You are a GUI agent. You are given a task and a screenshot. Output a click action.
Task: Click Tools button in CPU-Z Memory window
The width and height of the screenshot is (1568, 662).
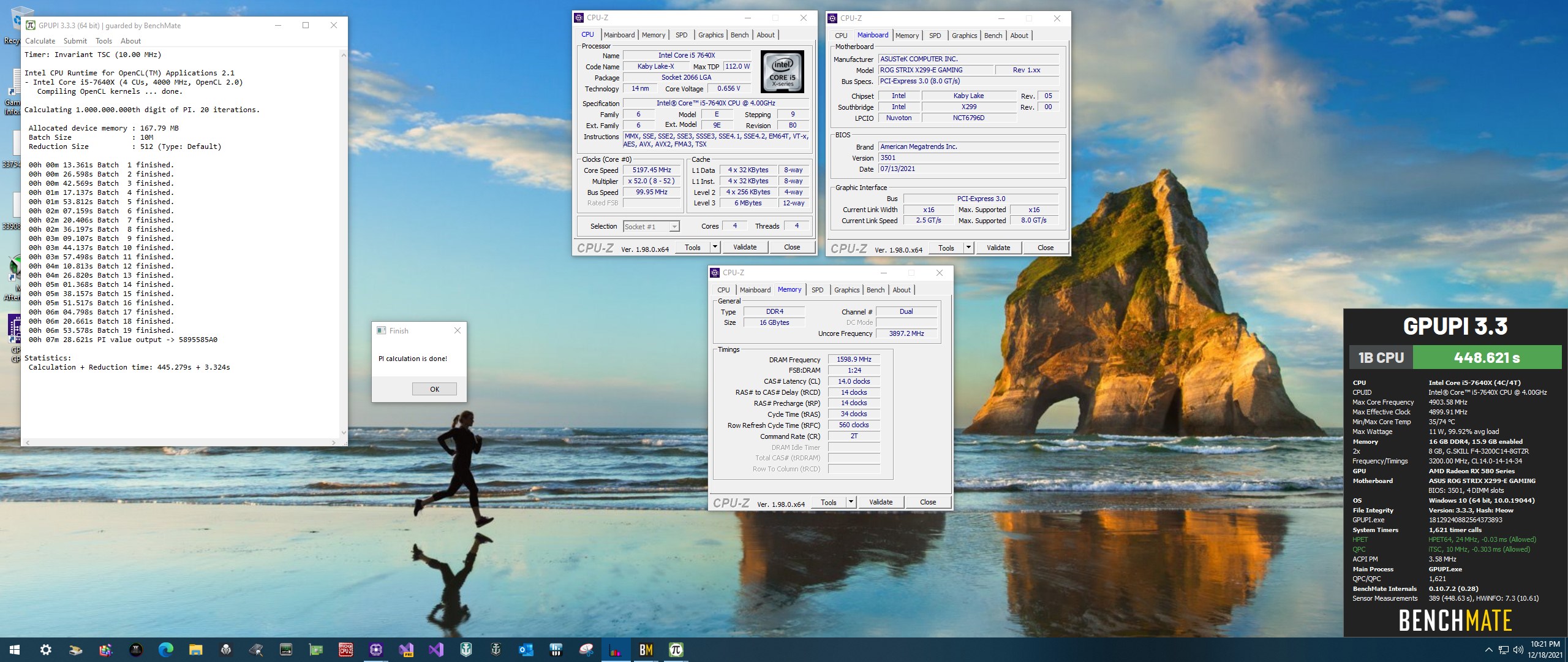click(x=828, y=502)
